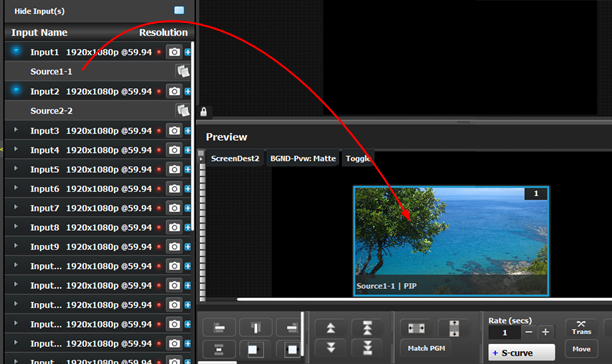Click the copy icon next to Source1-1
Screen dimensions: 612x364
183,71
